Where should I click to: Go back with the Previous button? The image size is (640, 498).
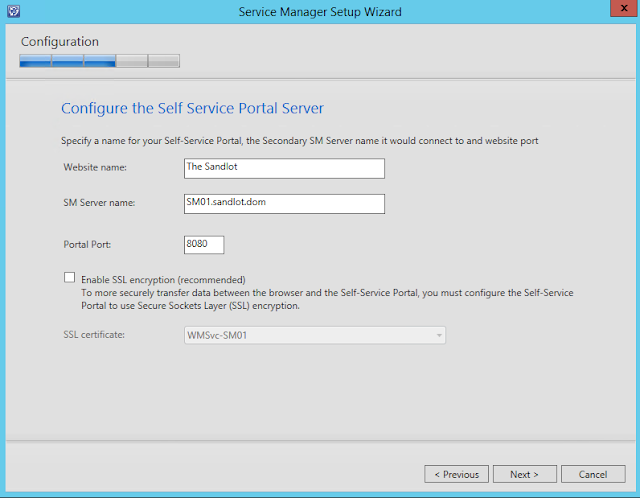(x=456, y=474)
